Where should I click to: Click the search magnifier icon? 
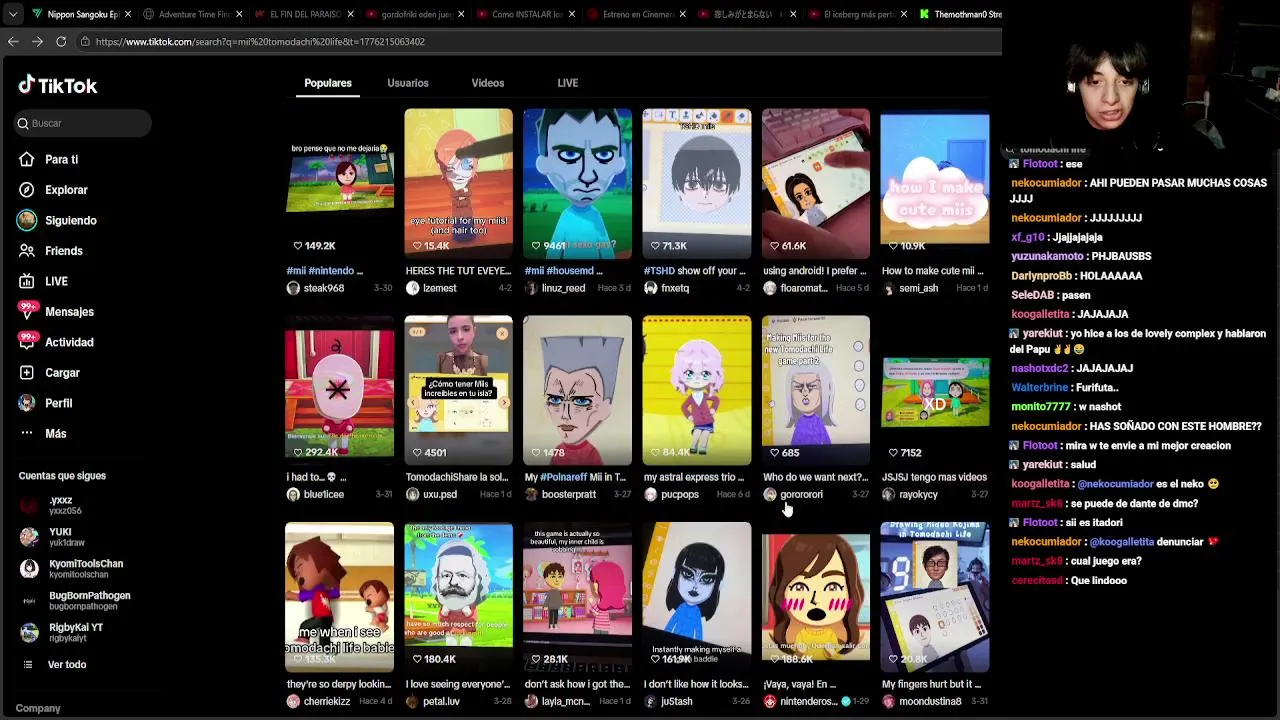[23, 123]
